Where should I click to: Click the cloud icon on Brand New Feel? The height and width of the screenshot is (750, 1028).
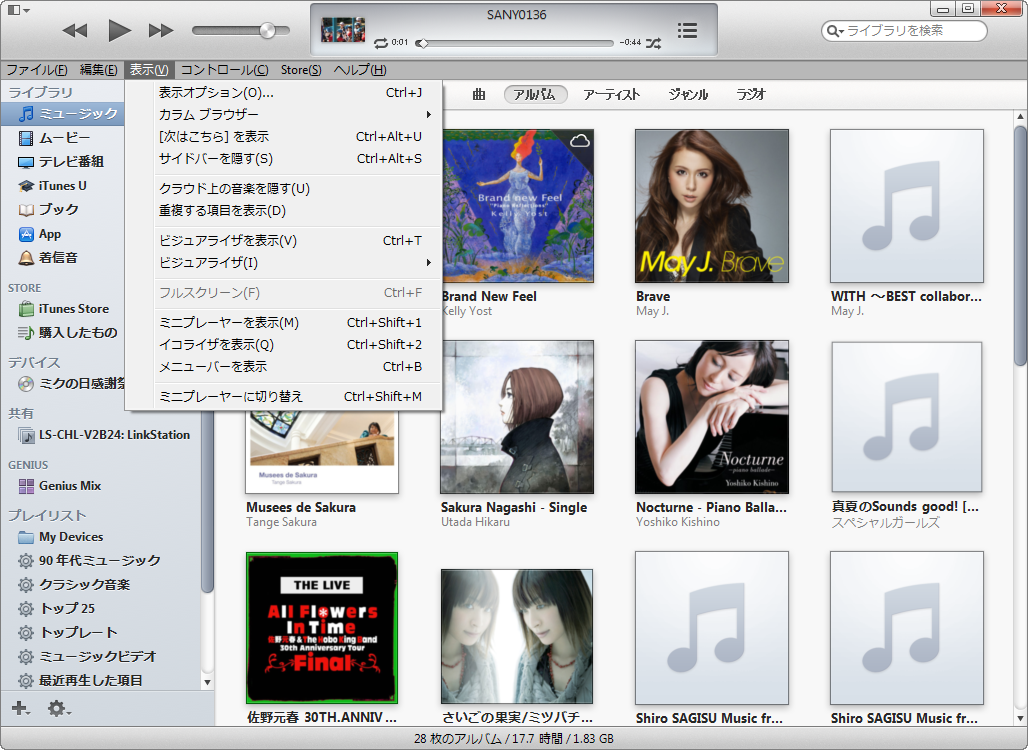580,141
